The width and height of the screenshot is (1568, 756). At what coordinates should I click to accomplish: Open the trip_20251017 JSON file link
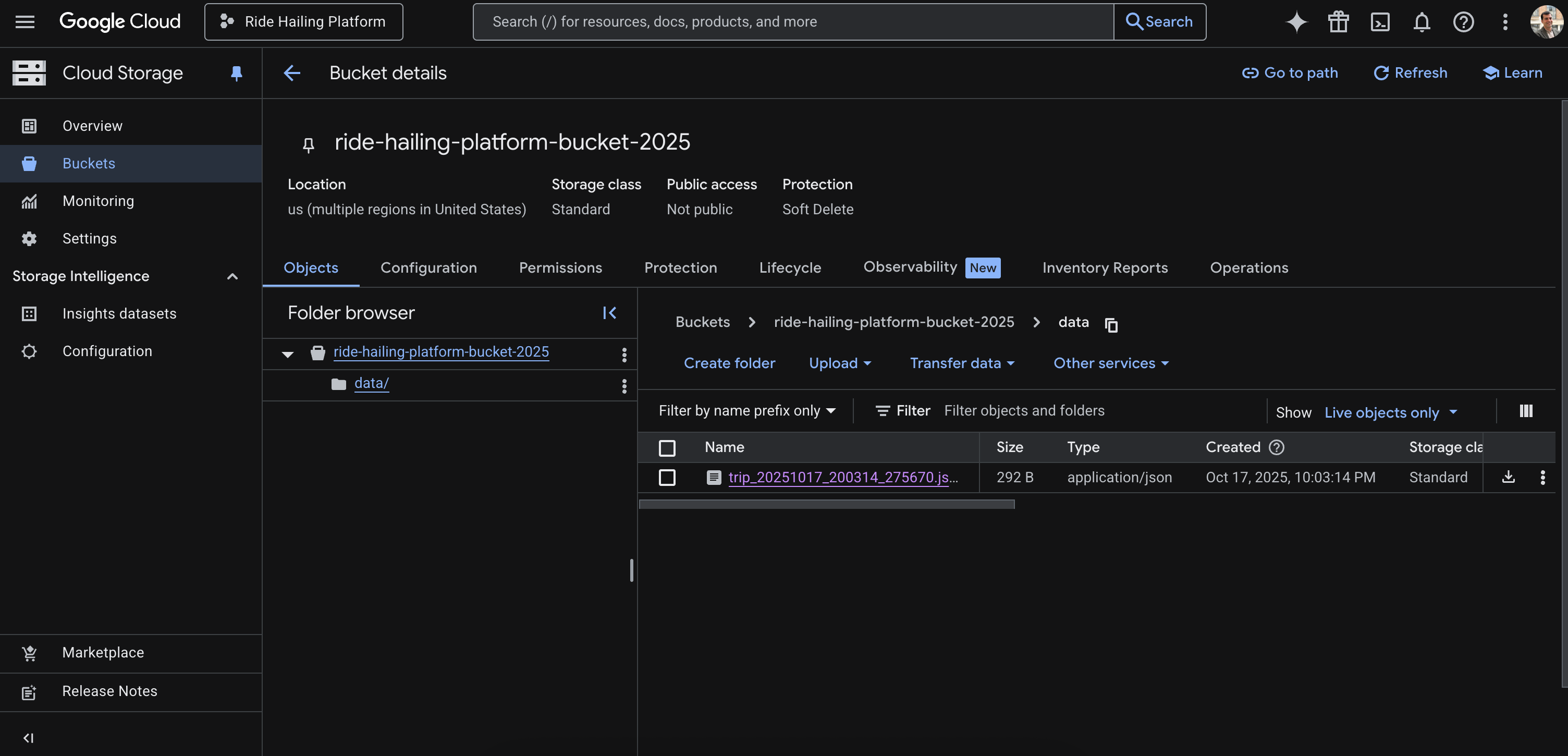[x=842, y=477]
